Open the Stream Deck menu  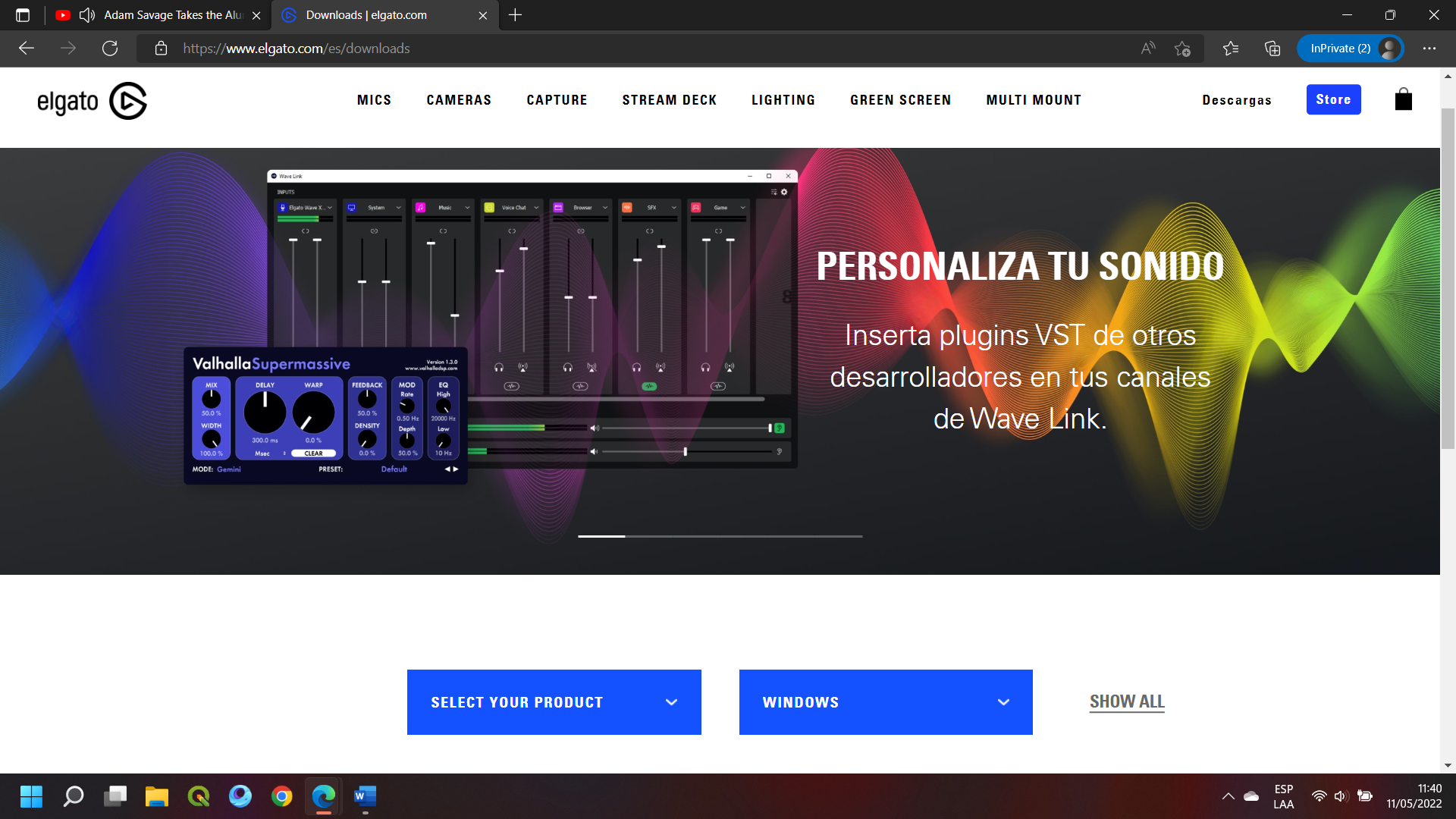point(669,100)
